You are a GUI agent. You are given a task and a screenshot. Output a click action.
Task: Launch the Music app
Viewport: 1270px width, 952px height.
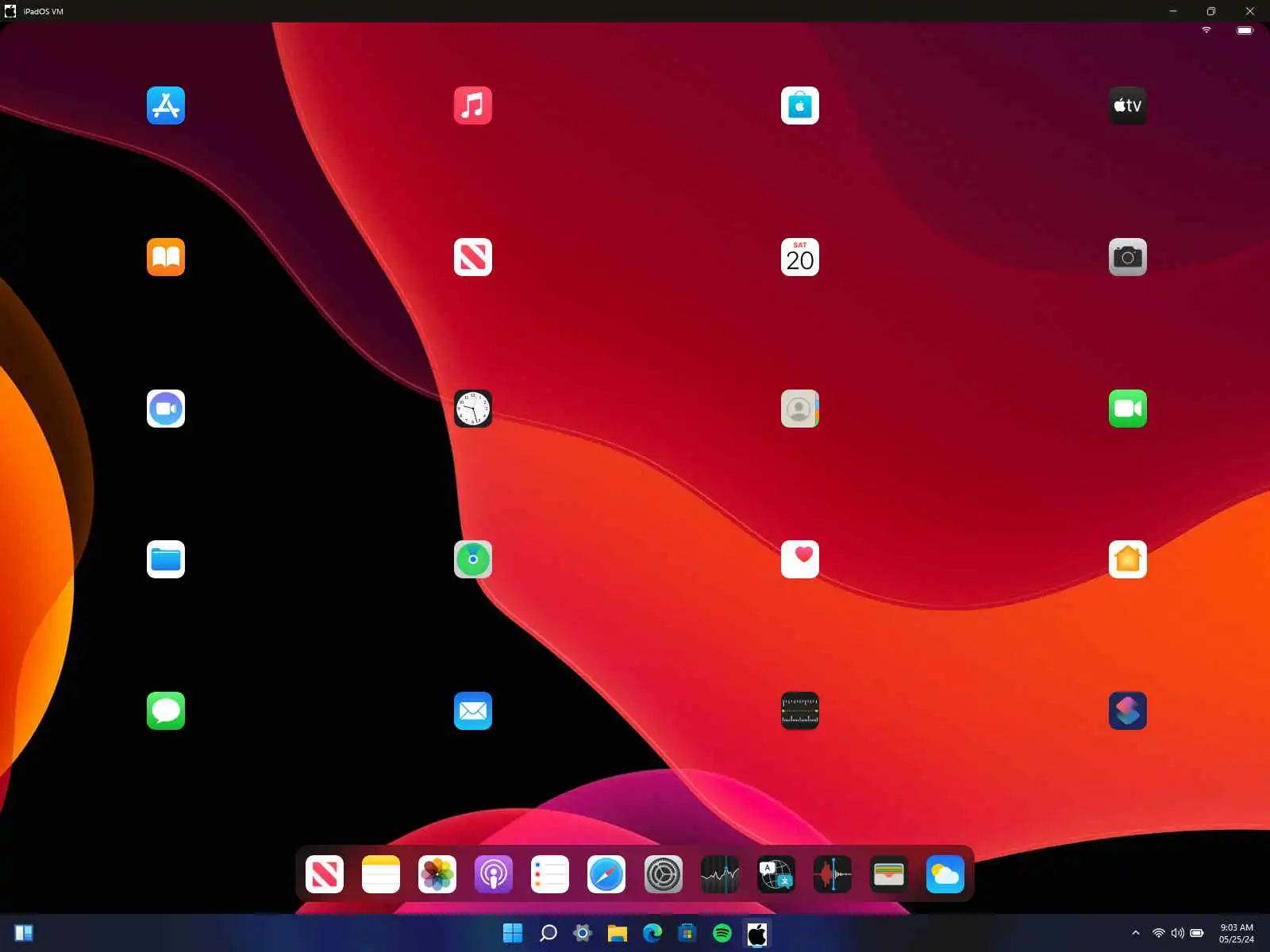(x=473, y=106)
